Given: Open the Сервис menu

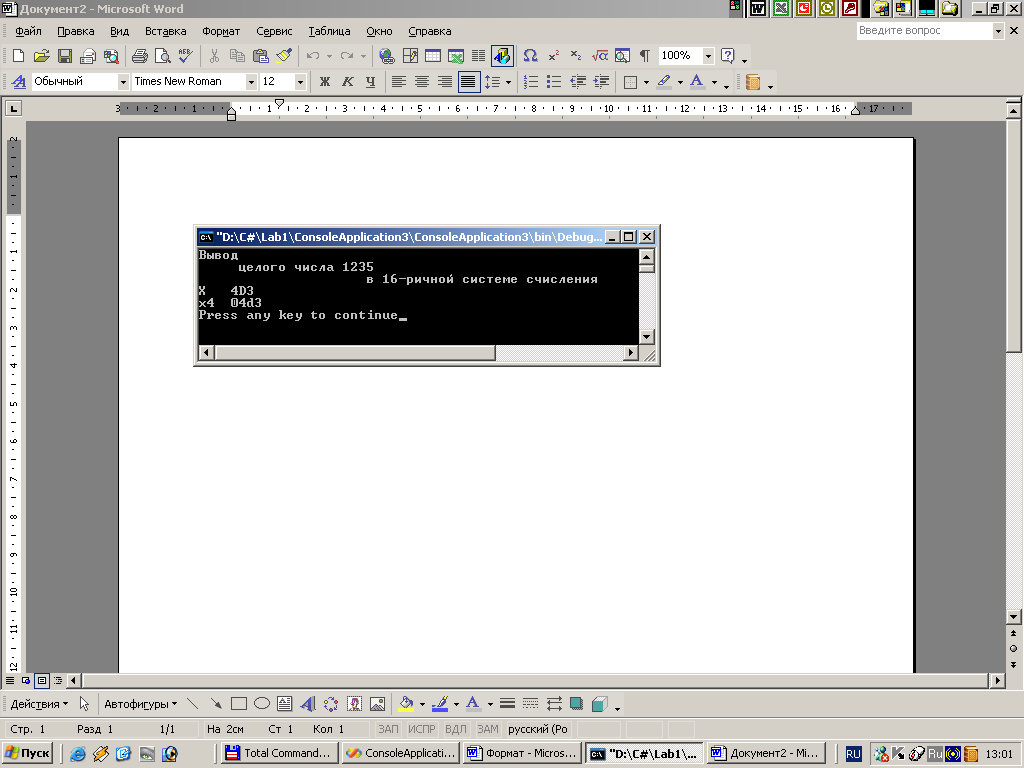Looking at the screenshot, I should [274, 31].
